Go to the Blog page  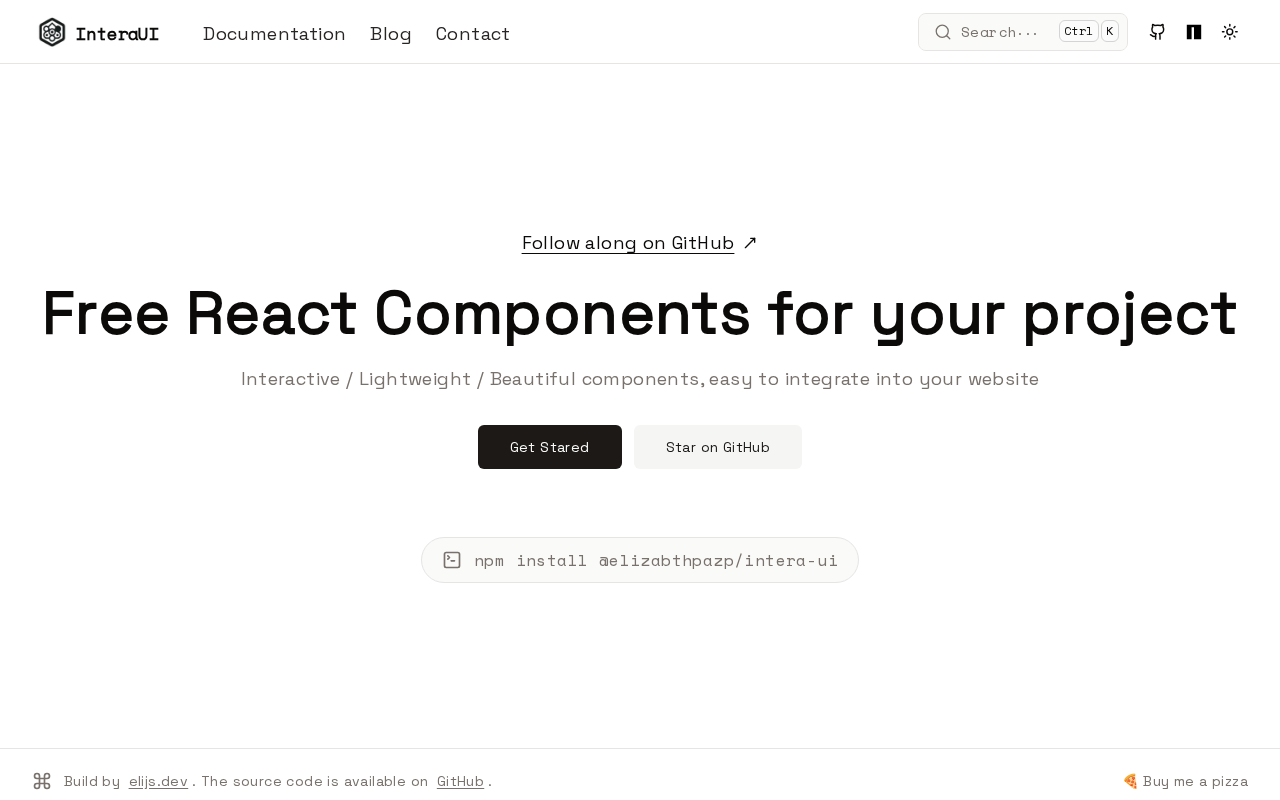[x=391, y=34]
